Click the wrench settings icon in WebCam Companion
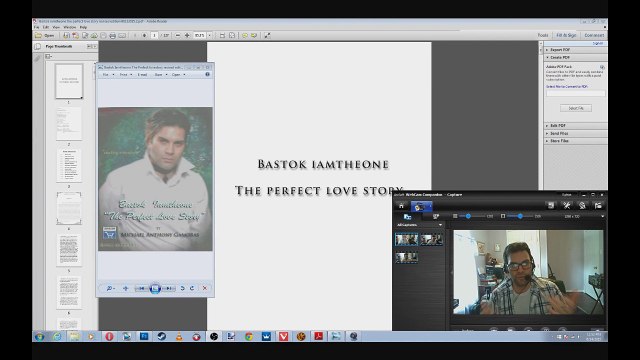Viewport: 640px width, 360px height. tap(566, 205)
